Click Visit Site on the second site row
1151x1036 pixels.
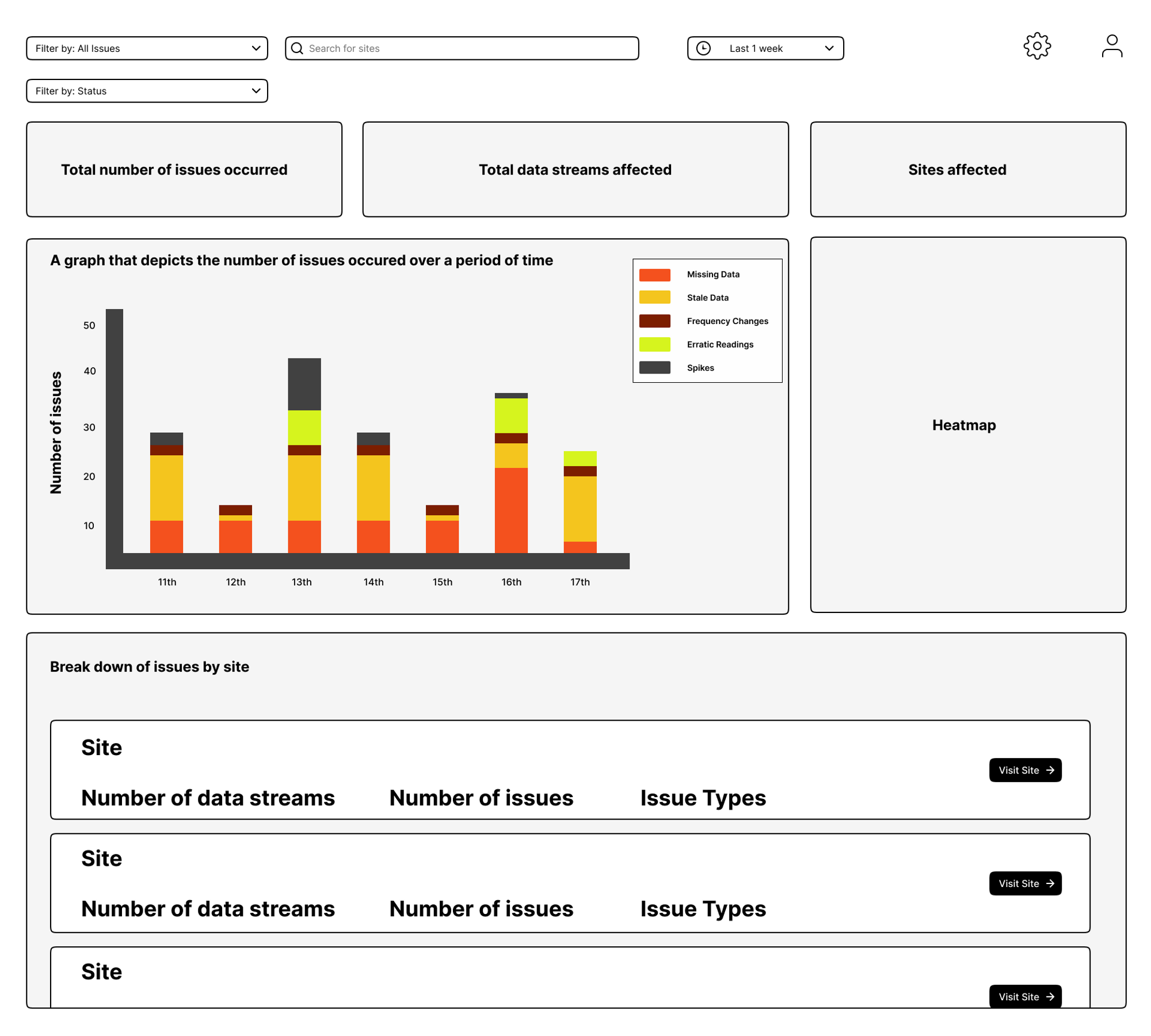tap(1025, 883)
